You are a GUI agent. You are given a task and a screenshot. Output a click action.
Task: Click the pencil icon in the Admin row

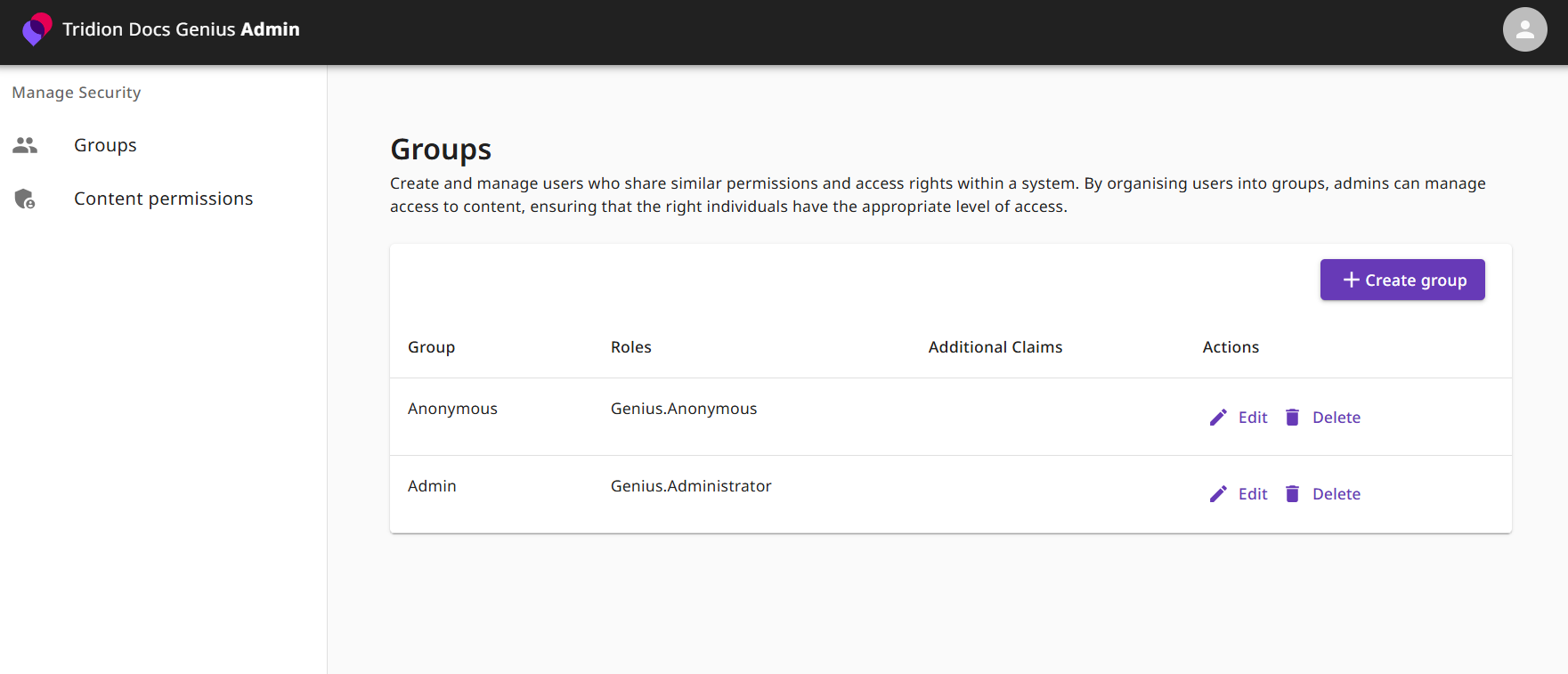click(1218, 494)
